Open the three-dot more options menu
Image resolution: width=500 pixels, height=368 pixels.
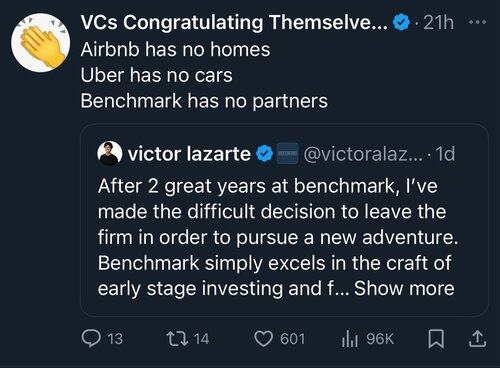point(477,22)
